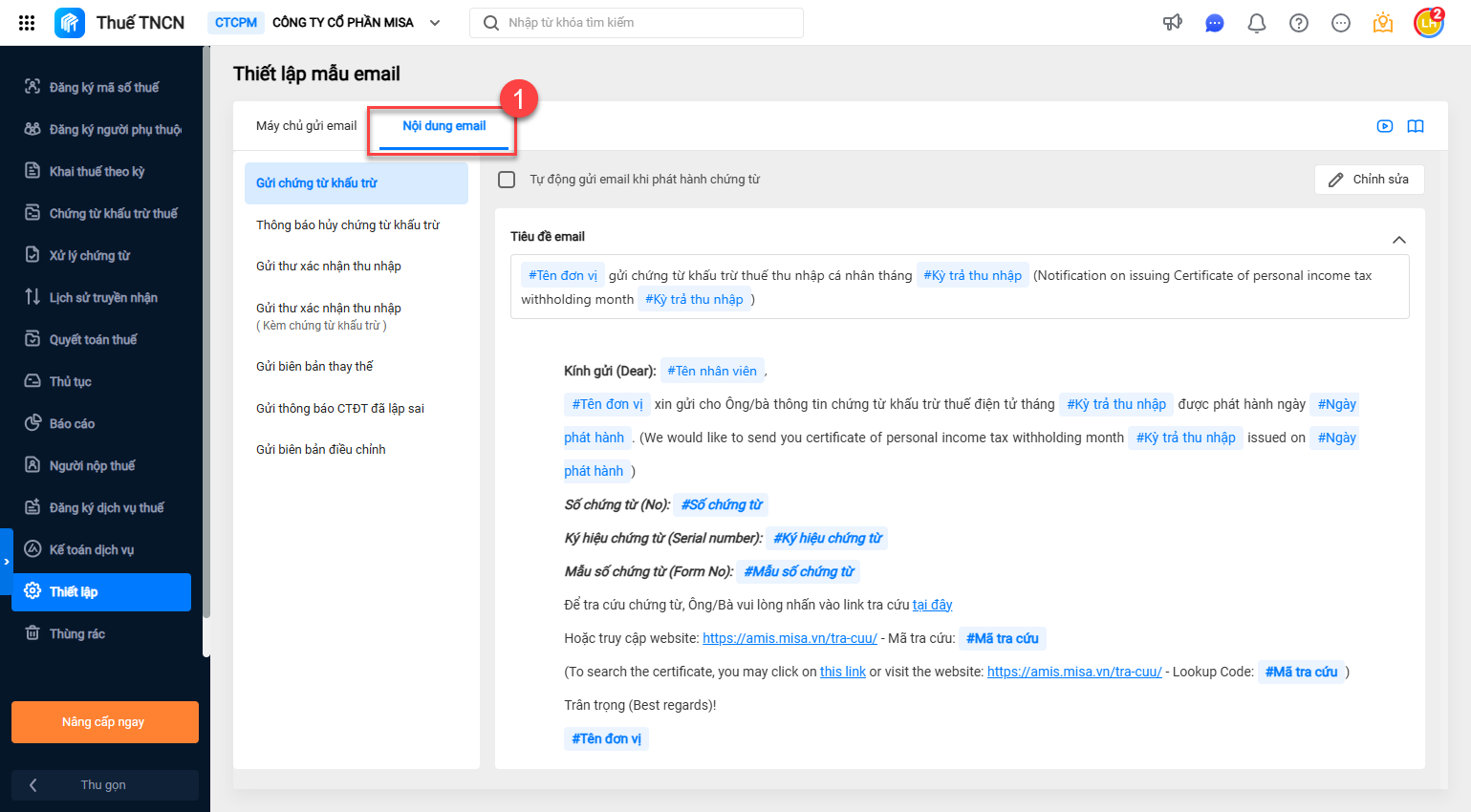This screenshot has height=812, width=1471.
Task: Click the blue sidebar expand handle
Action: coord(6,562)
